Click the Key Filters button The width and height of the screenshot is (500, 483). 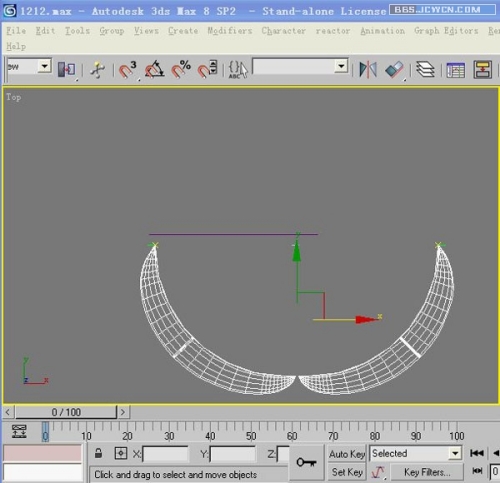pyautogui.click(x=427, y=472)
